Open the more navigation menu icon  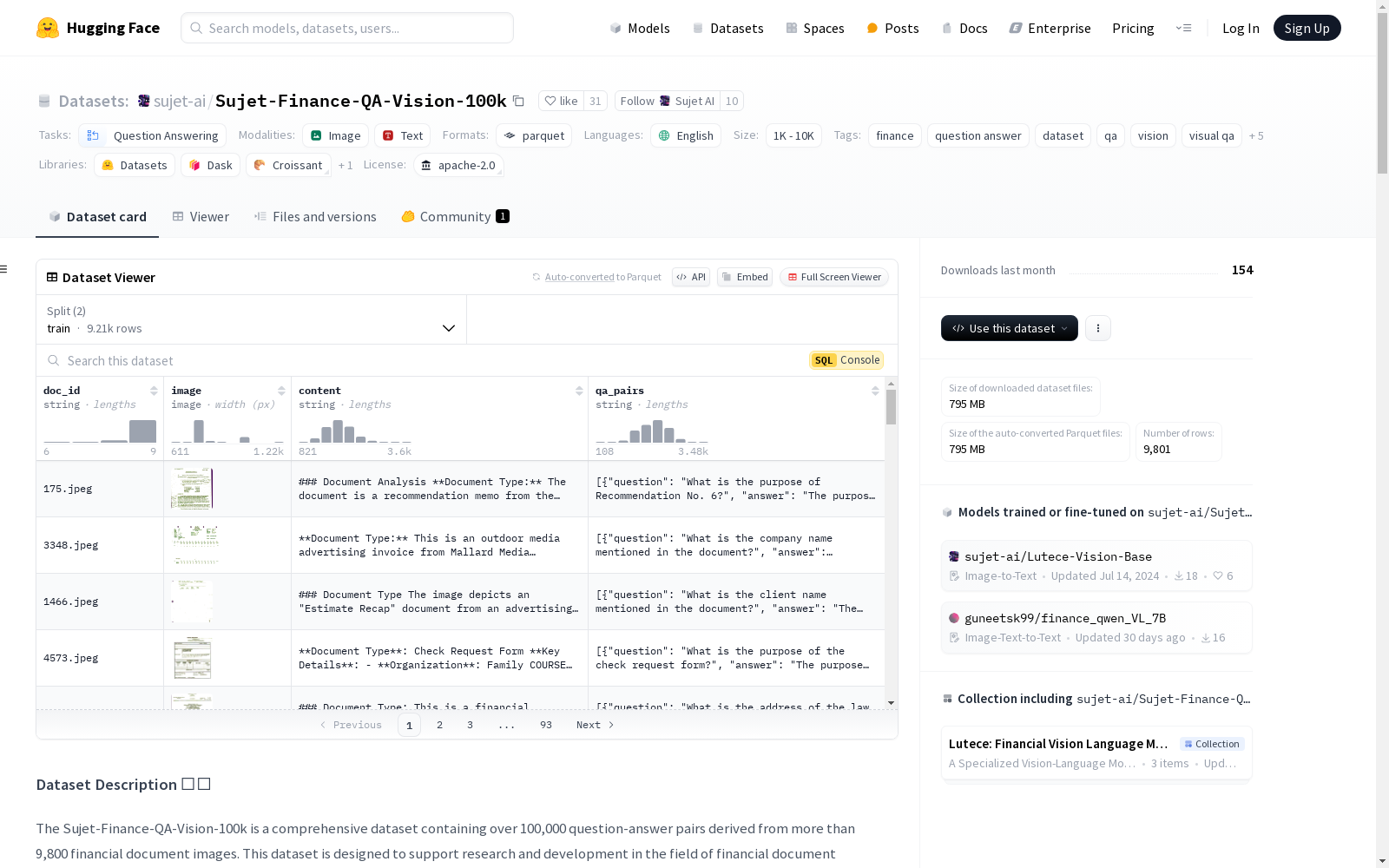click(1183, 28)
